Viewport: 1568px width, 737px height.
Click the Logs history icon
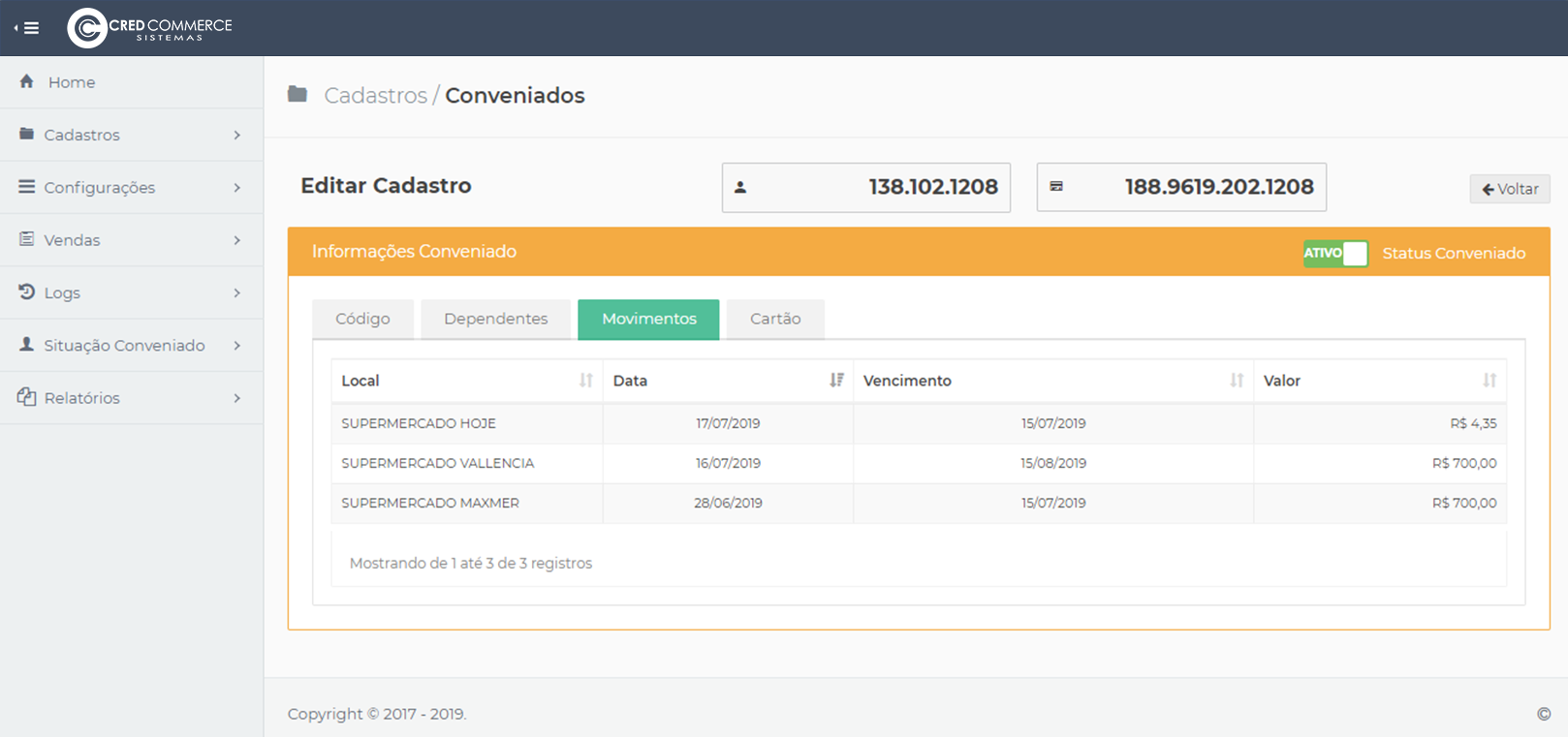click(x=27, y=292)
